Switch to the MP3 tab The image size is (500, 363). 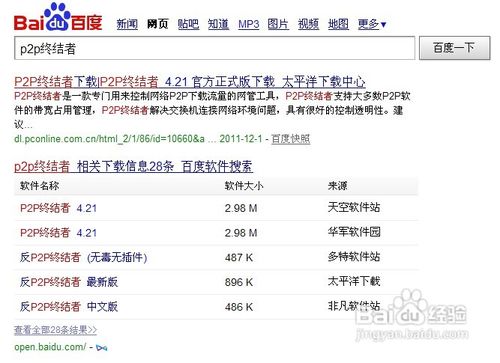point(249,24)
